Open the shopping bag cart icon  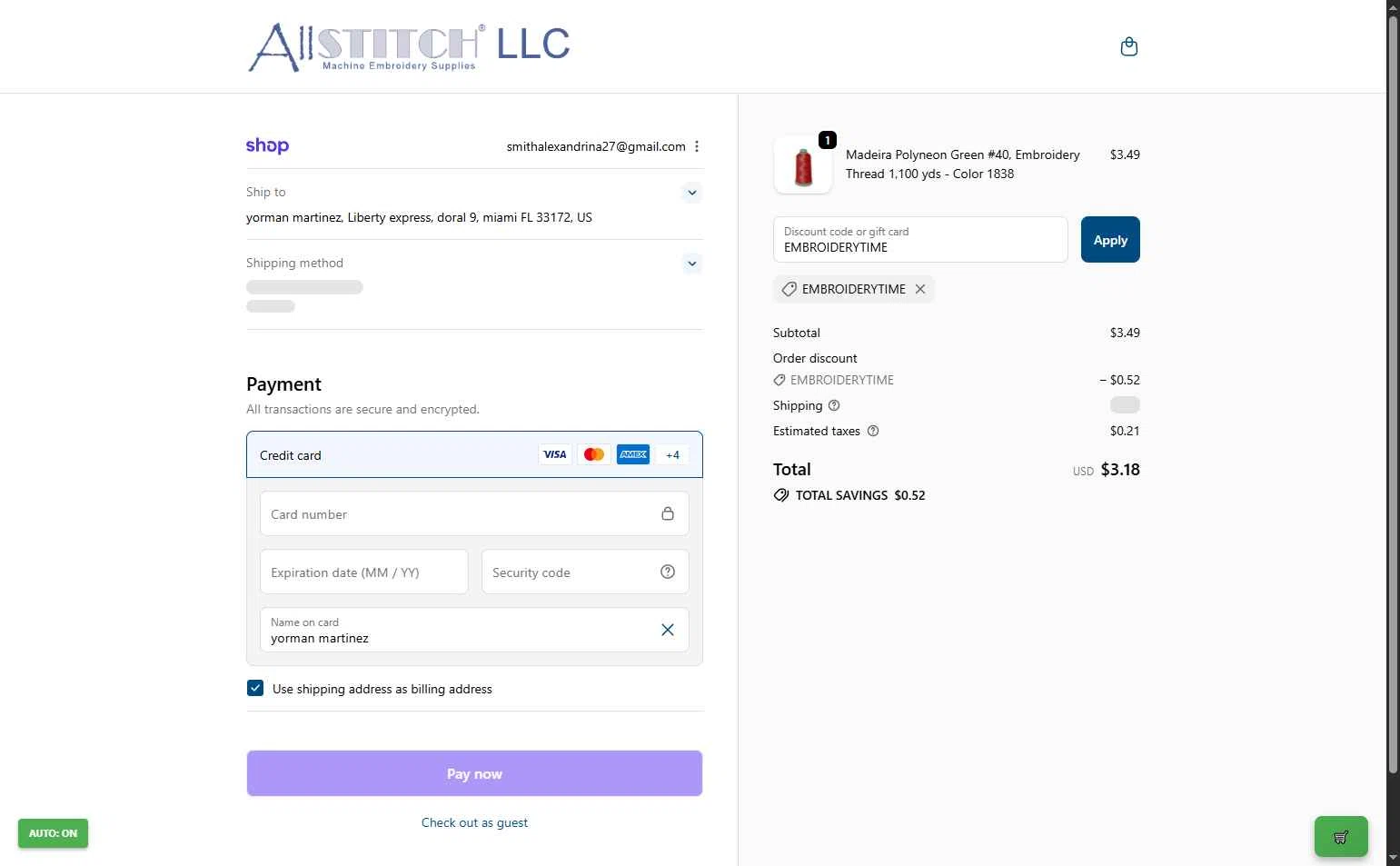coord(1129,46)
